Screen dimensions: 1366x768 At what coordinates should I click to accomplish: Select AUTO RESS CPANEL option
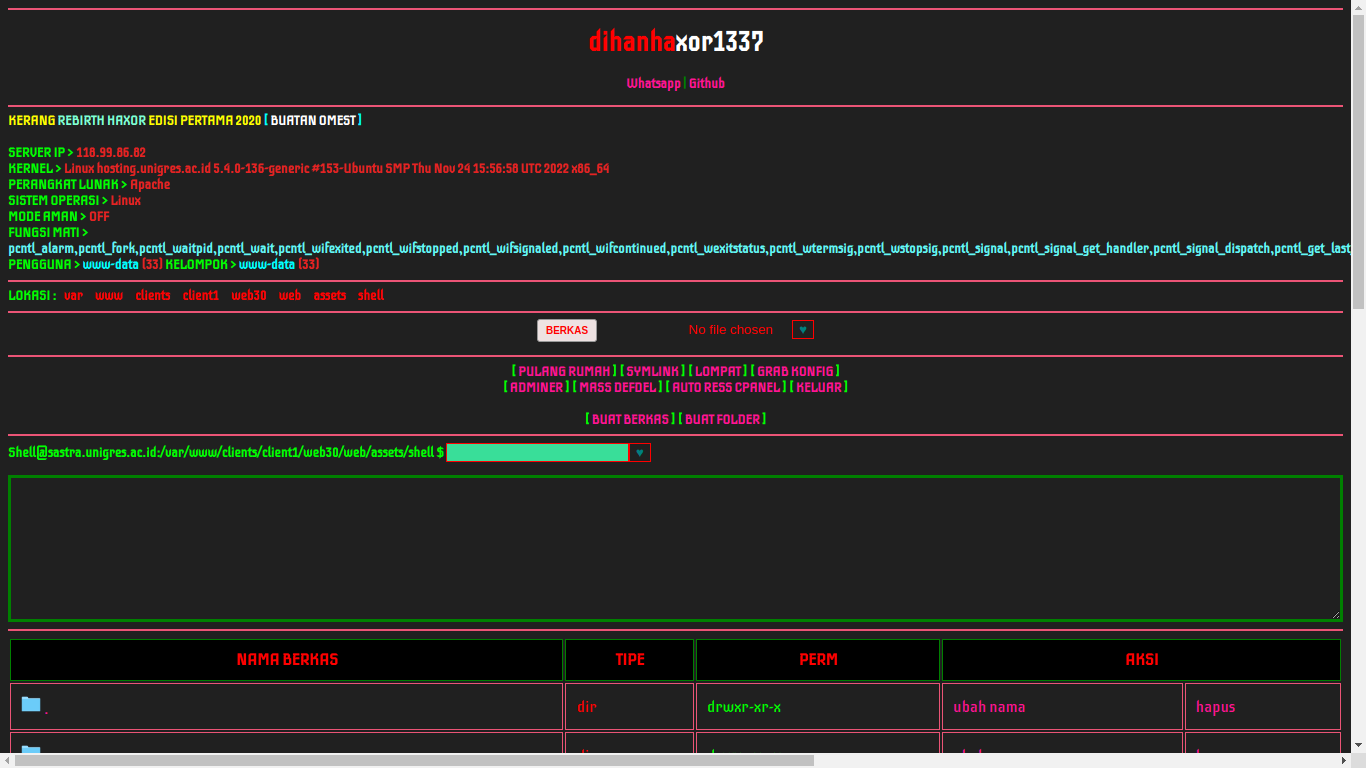726,387
